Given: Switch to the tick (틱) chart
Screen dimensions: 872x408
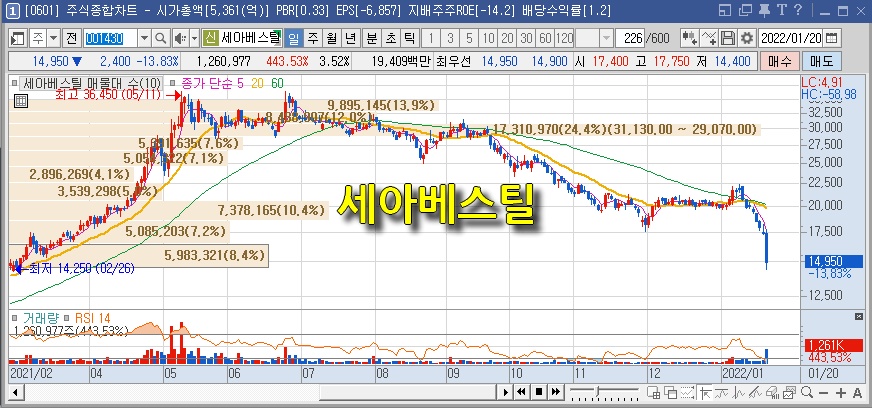Looking at the screenshot, I should point(410,38).
